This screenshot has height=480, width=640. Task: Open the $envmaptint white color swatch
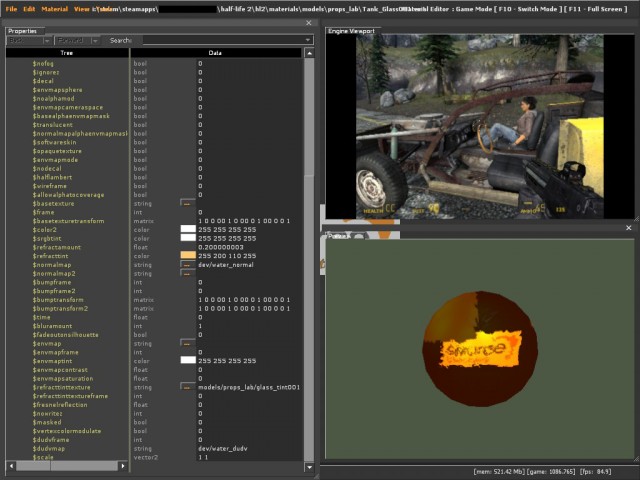188,360
